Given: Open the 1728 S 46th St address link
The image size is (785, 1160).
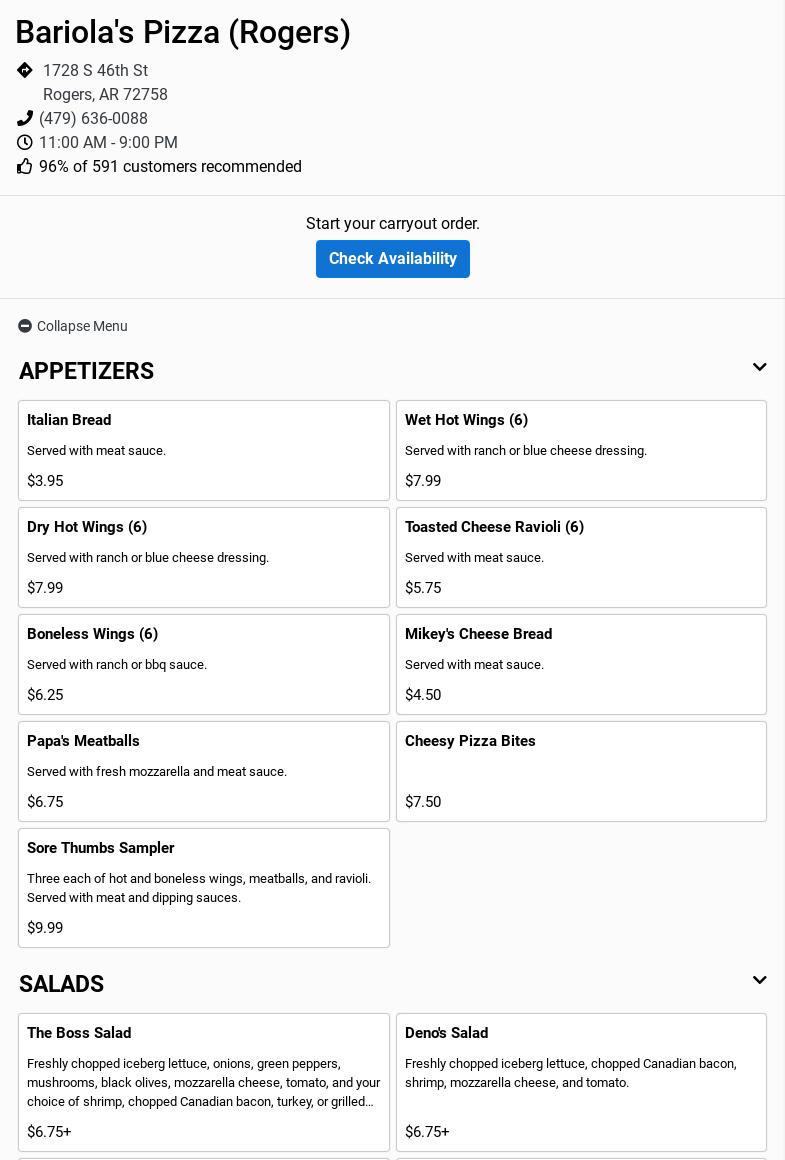Looking at the screenshot, I should pos(95,71).
